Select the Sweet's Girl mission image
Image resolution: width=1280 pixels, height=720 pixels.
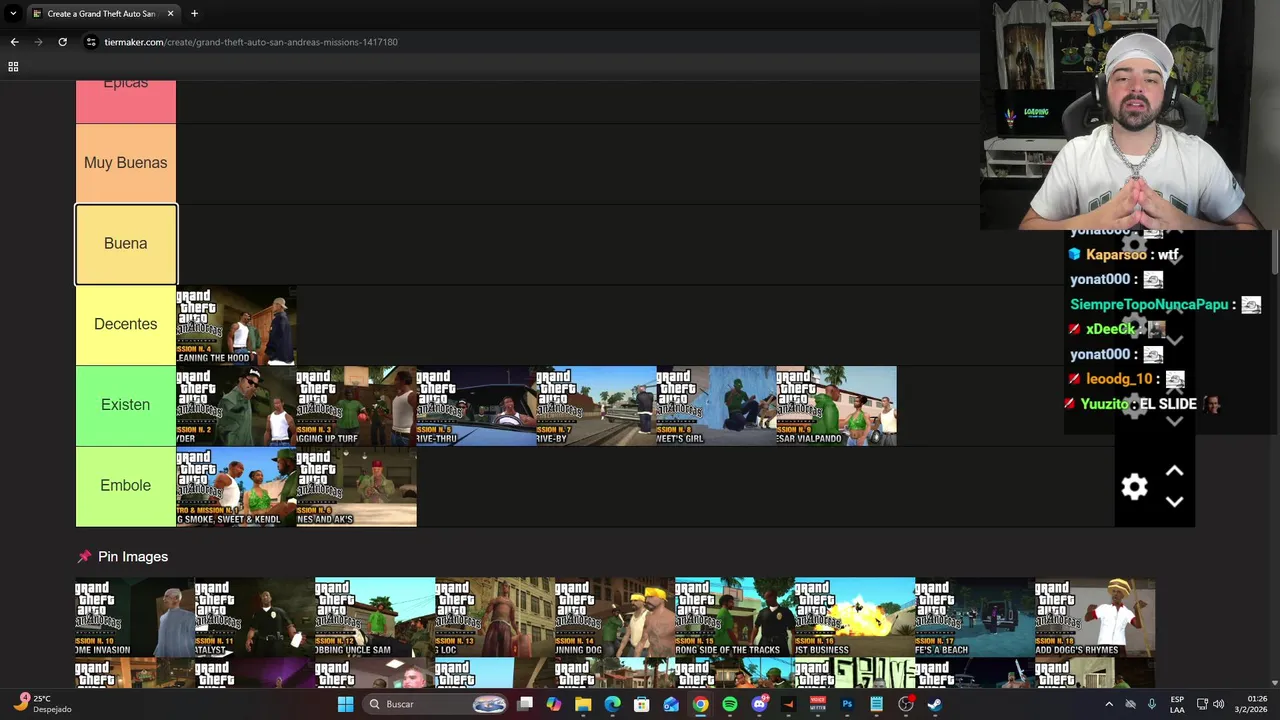716,406
